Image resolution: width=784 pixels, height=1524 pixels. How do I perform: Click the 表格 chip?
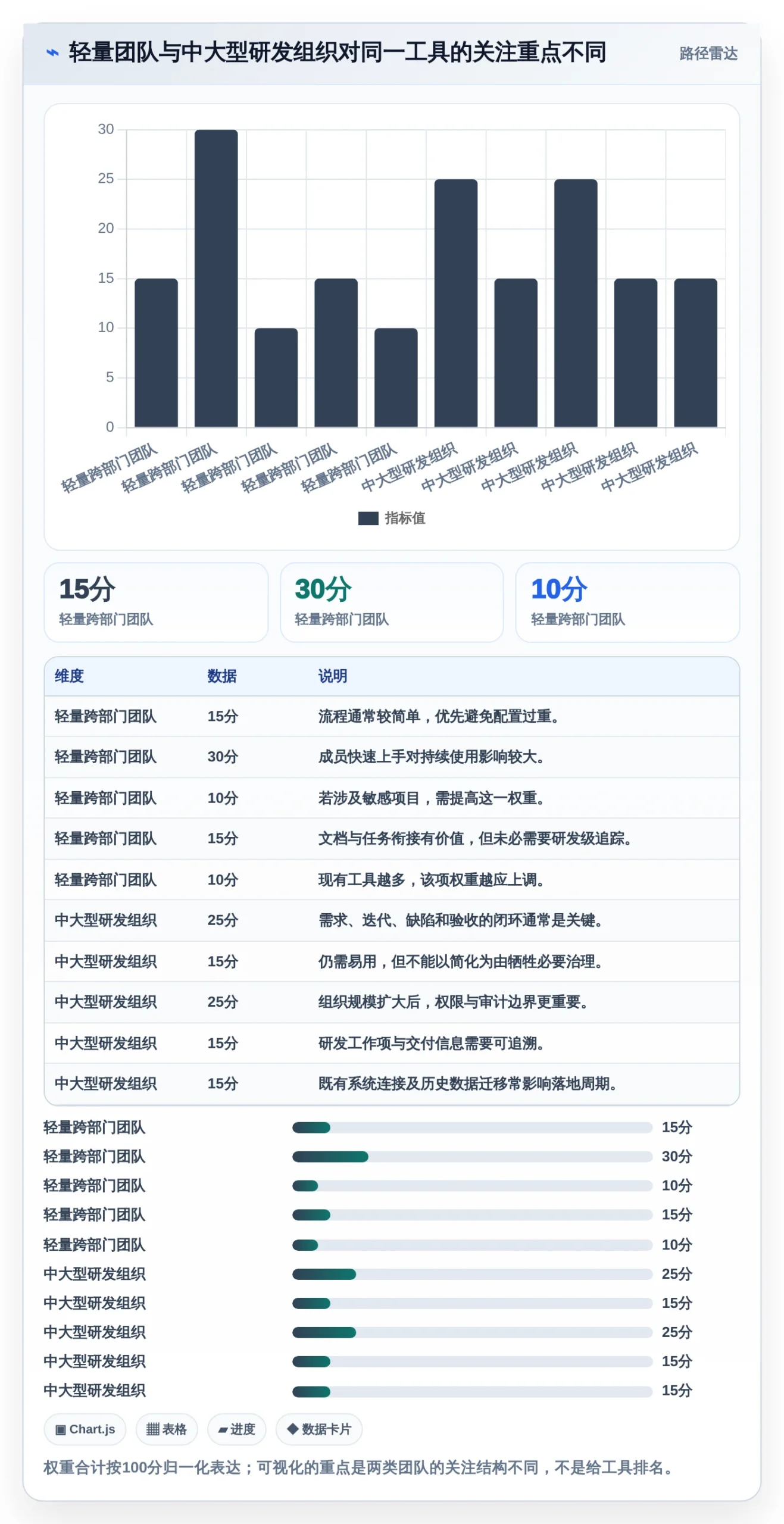167,1429
